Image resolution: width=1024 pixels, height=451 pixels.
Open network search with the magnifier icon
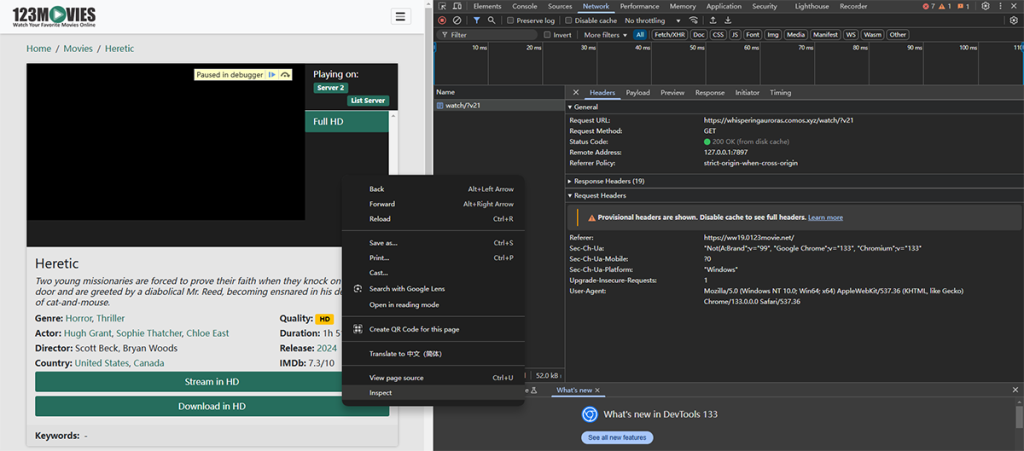click(491, 20)
